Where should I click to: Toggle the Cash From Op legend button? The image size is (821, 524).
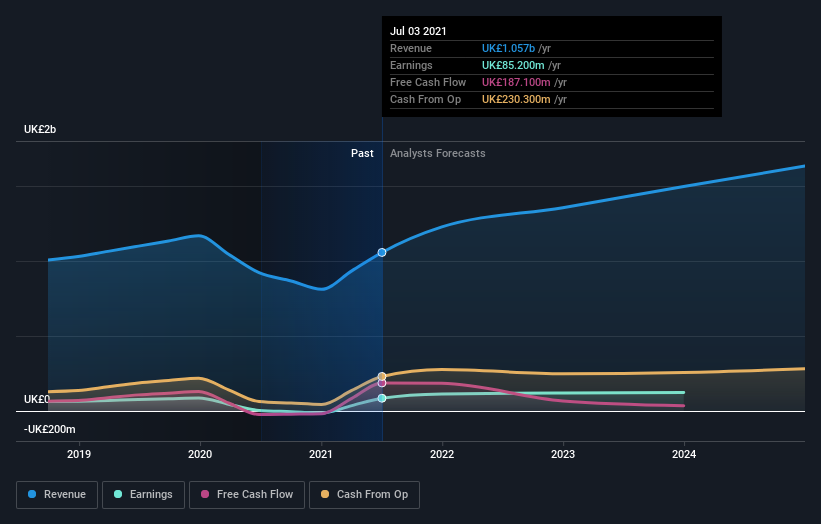coord(364,495)
